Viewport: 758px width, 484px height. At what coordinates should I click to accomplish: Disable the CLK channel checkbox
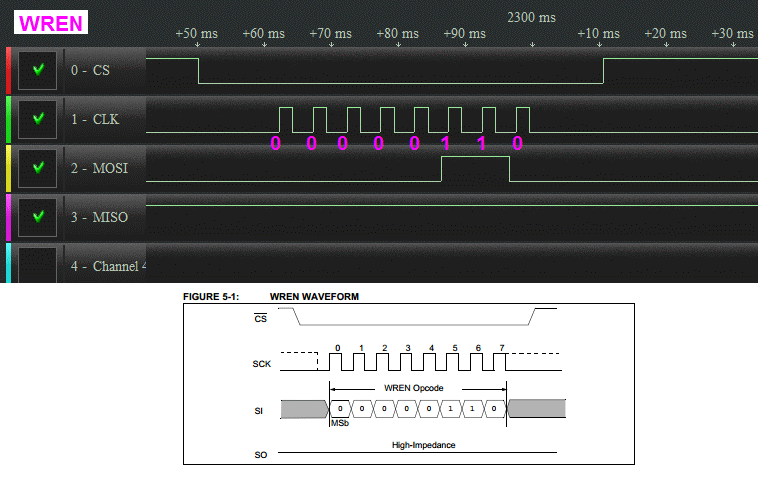click(38, 119)
